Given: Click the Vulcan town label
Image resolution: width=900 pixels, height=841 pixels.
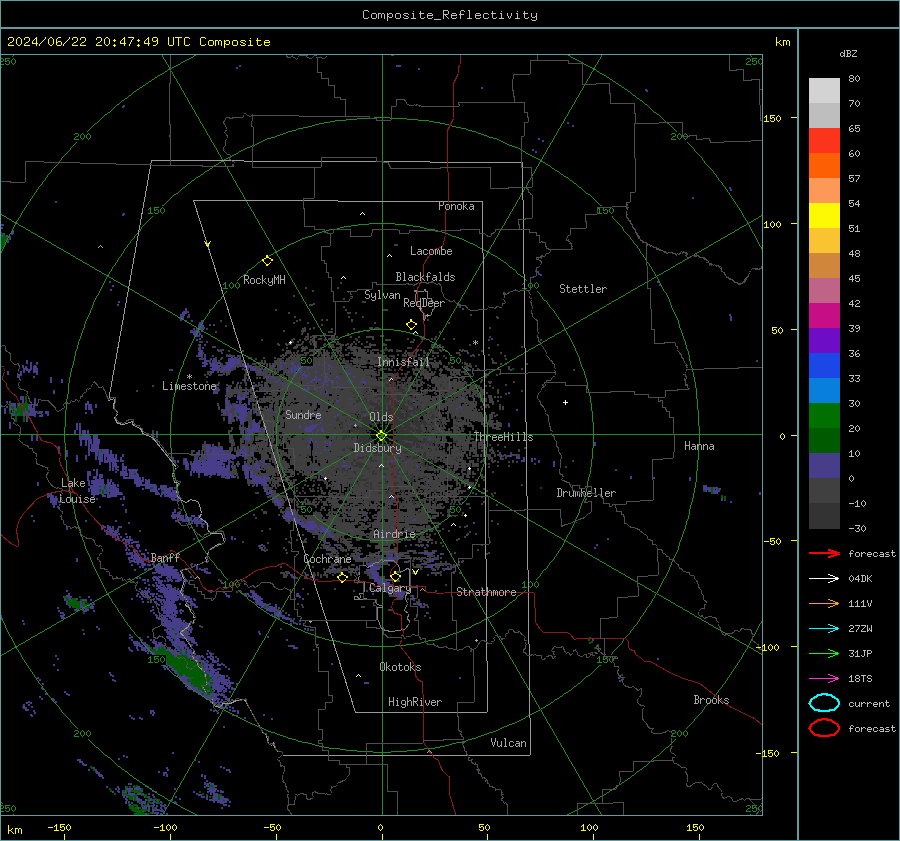Looking at the screenshot, I should coord(508,743).
